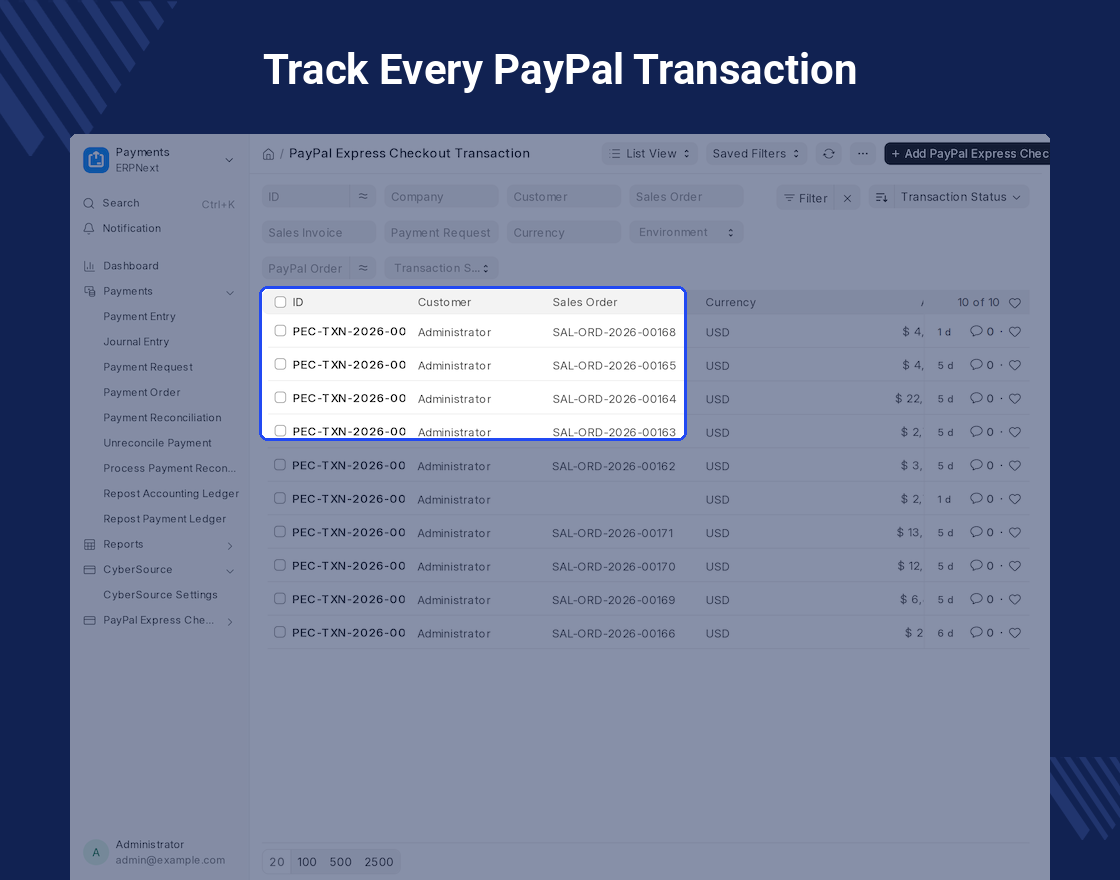Open the Transaction S... filter dropdown

click(x=441, y=268)
